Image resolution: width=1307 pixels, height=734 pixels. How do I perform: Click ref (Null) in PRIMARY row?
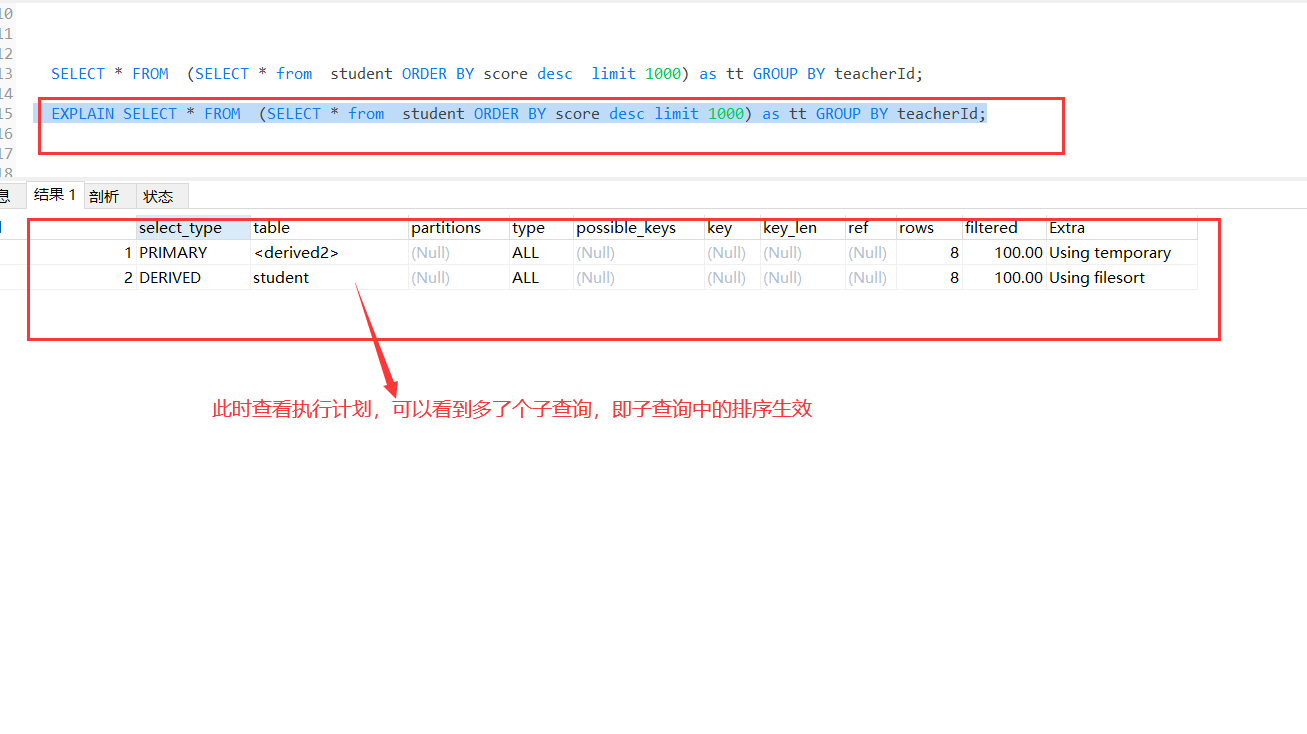[871, 253]
